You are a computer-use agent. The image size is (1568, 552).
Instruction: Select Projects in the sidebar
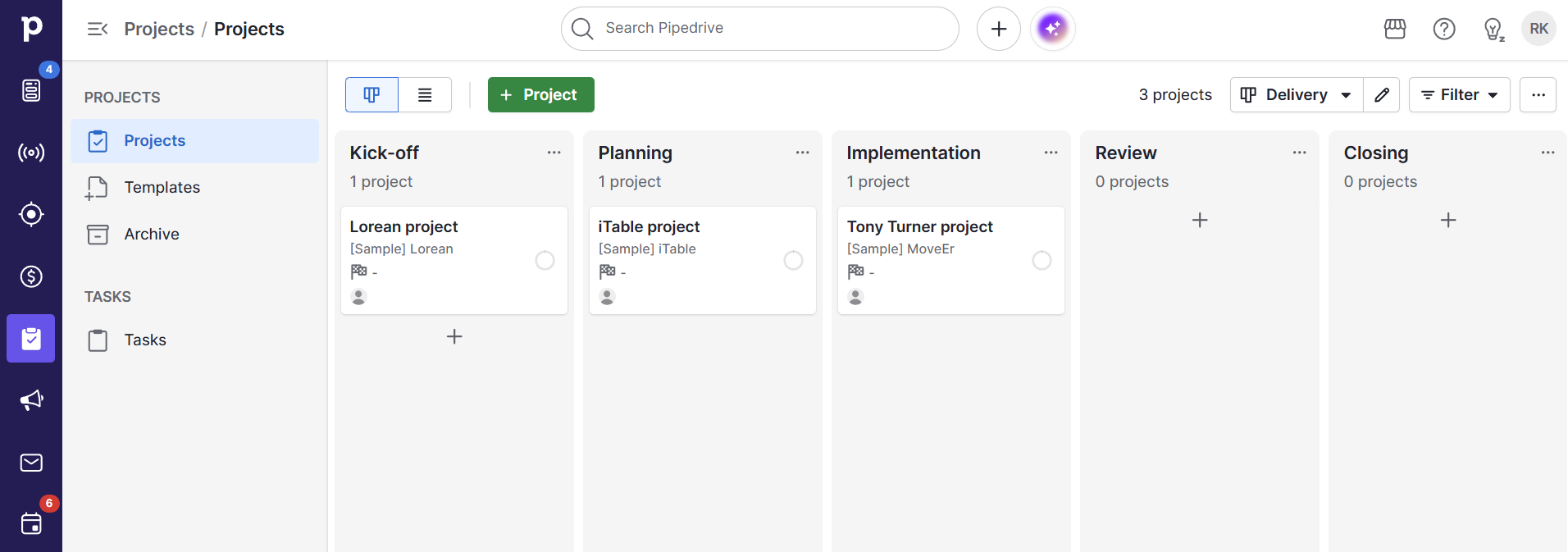point(194,141)
